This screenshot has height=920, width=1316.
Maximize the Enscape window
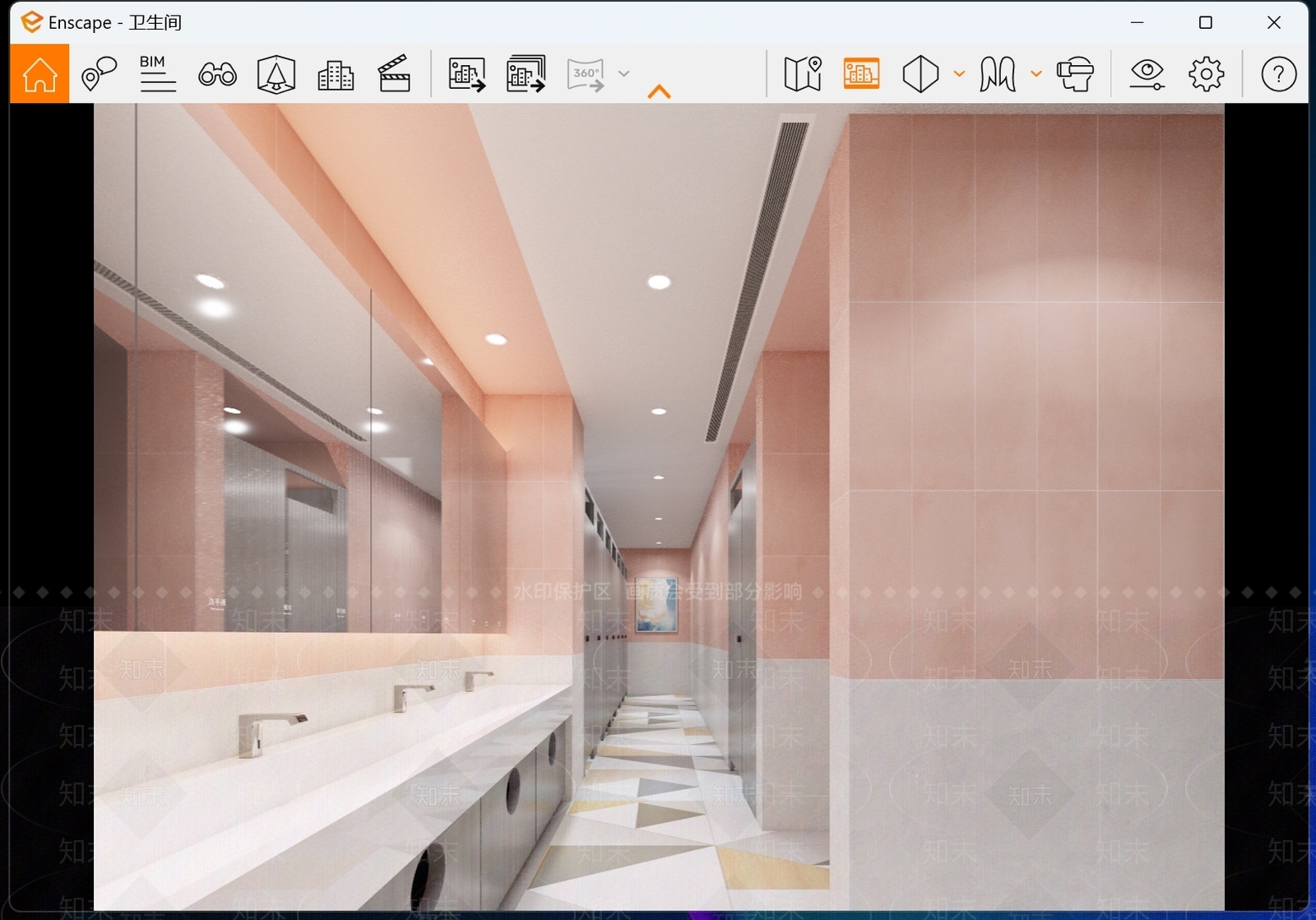pos(1206,22)
